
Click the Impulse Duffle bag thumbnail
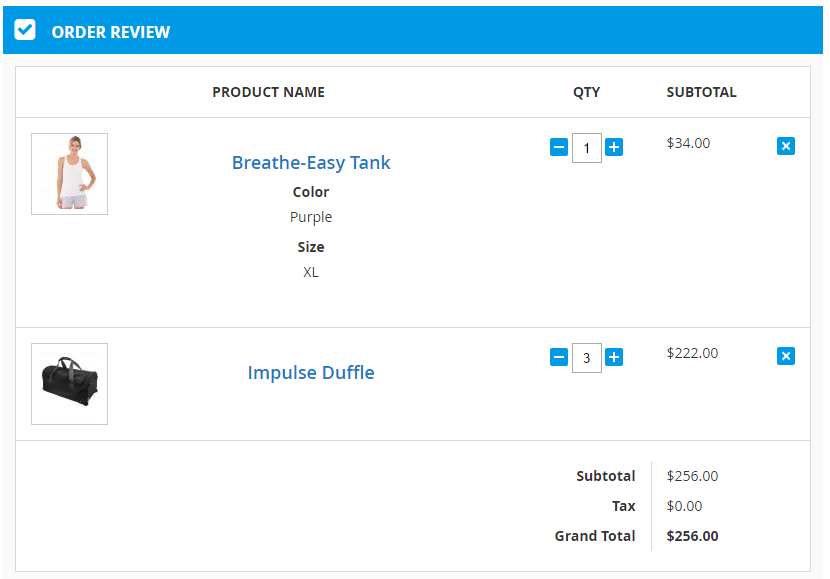pyautogui.click(x=70, y=384)
